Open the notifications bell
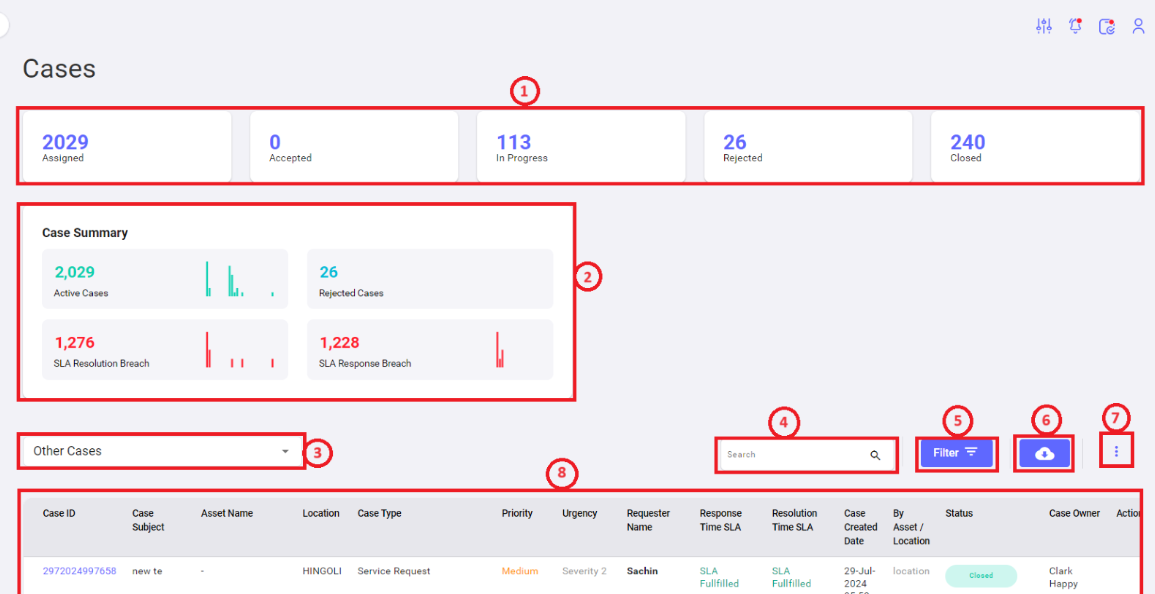This screenshot has height=594, width=1155. click(1075, 27)
